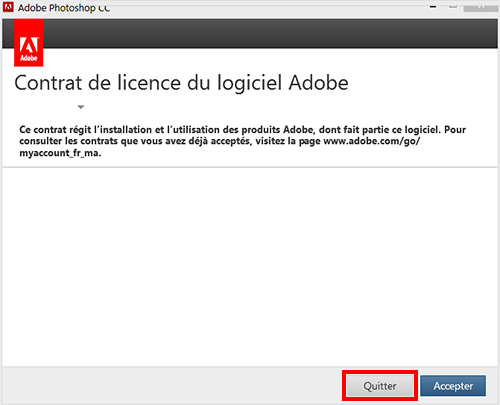Image resolution: width=500 pixels, height=405 pixels.
Task: Click the red Adobe logo
Action: click(29, 43)
